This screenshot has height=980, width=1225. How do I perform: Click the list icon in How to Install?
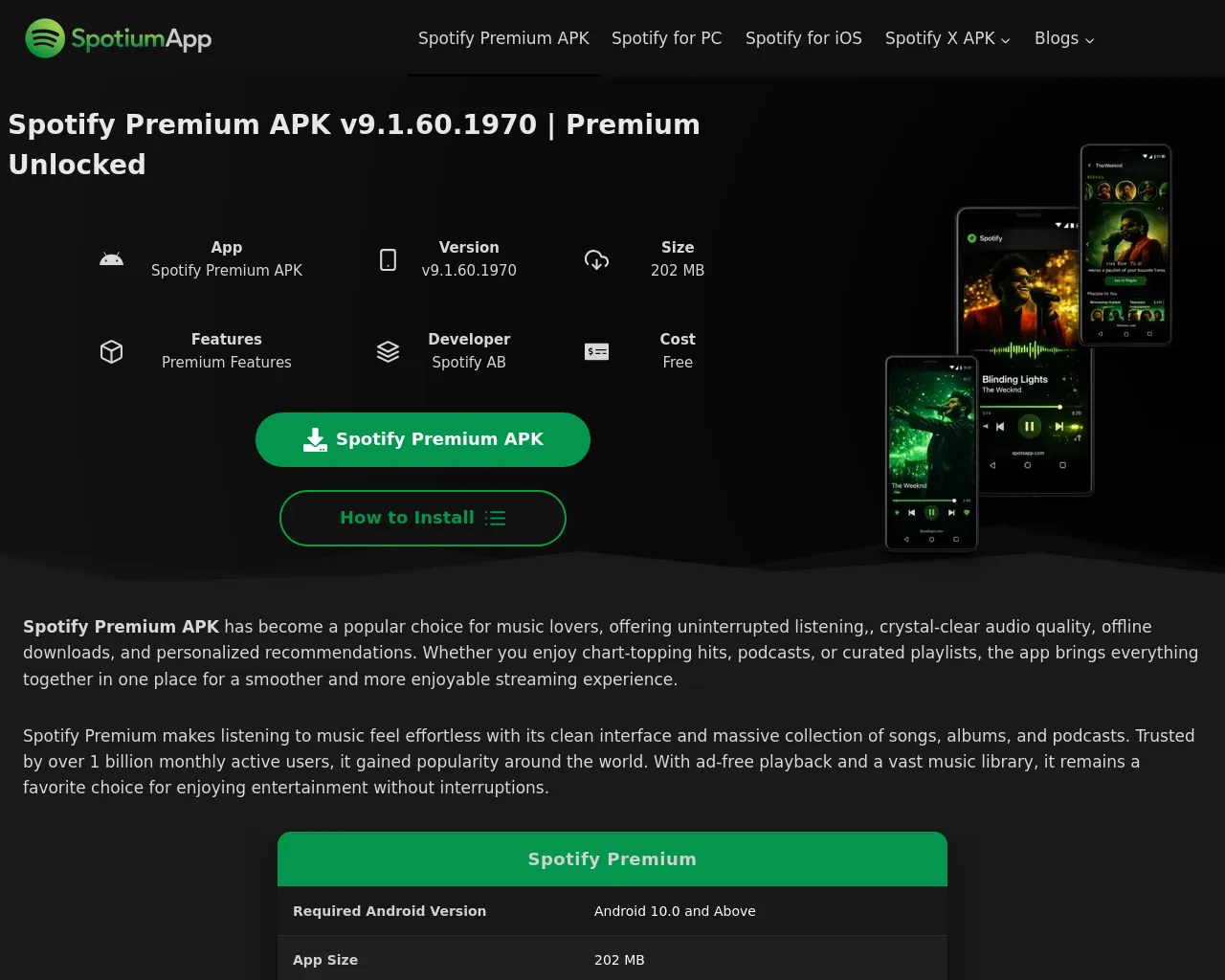(x=495, y=518)
